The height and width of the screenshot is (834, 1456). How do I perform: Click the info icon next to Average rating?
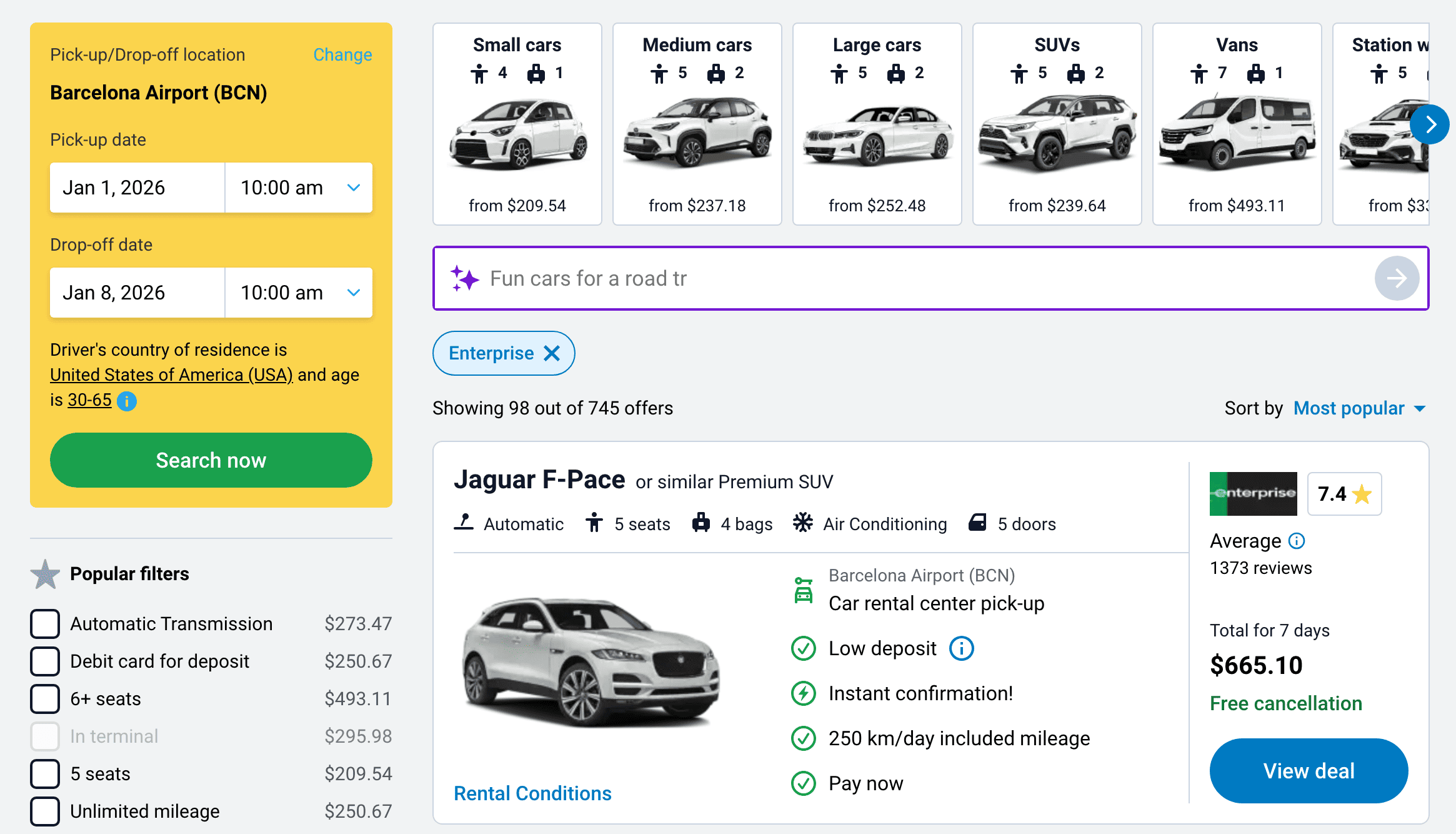(1297, 541)
